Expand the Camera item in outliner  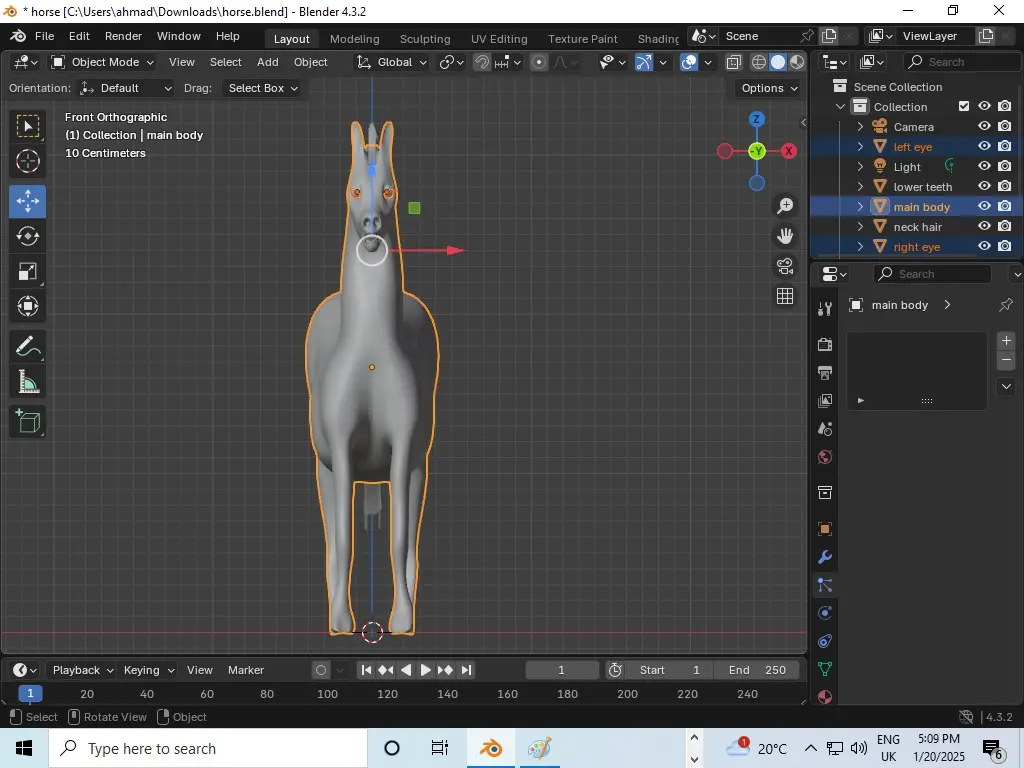[860, 127]
